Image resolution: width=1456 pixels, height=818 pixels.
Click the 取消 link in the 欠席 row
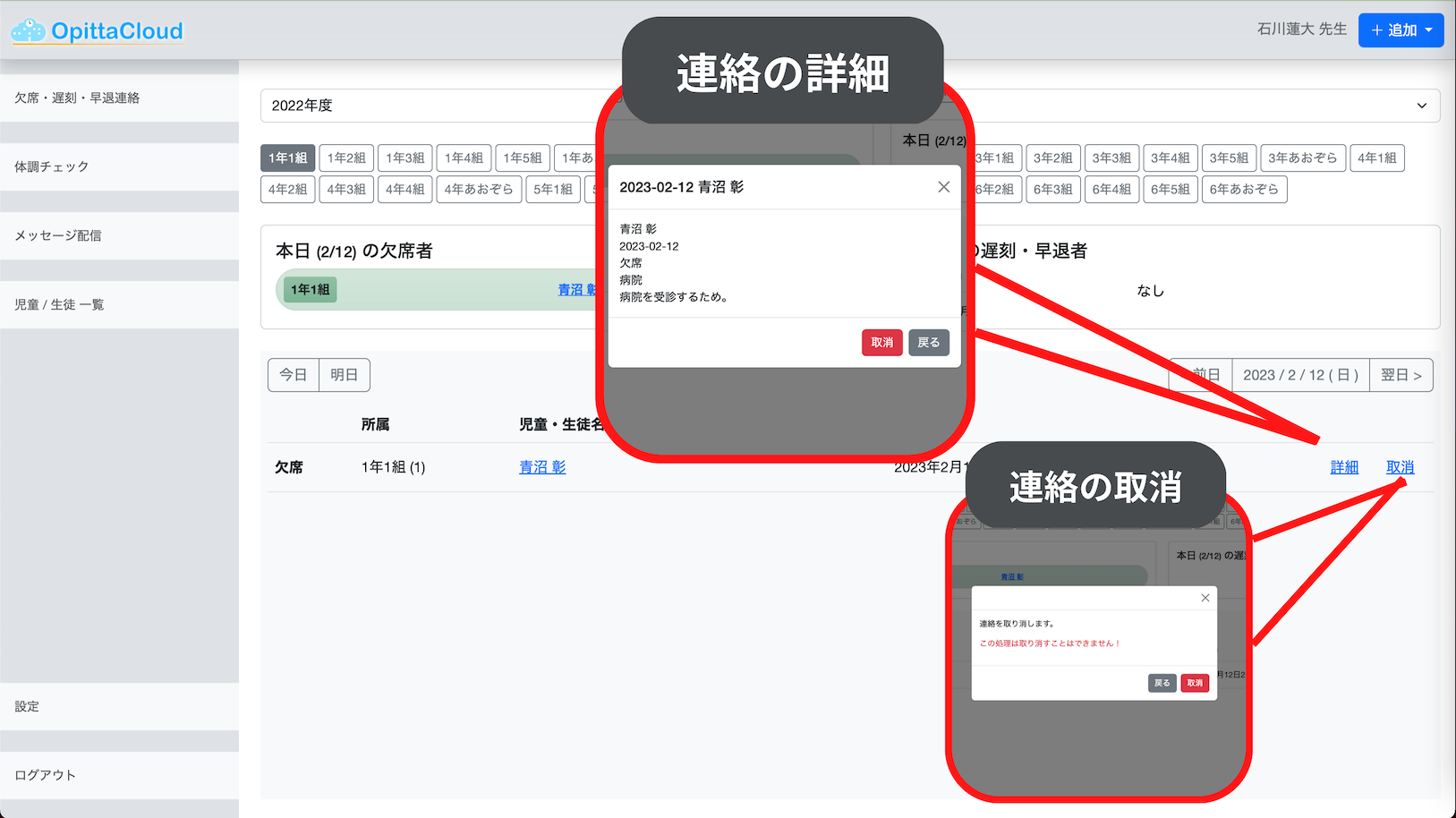(1401, 467)
